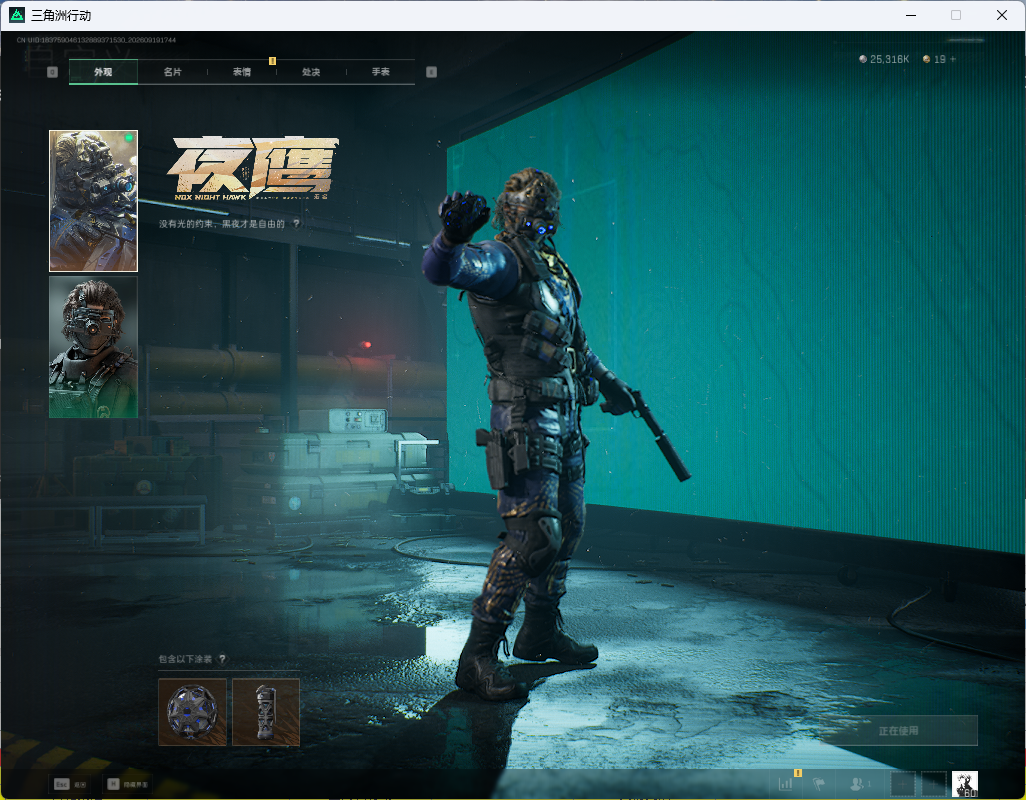
Task: Click the first empty squad slot plus
Action: tap(903, 784)
